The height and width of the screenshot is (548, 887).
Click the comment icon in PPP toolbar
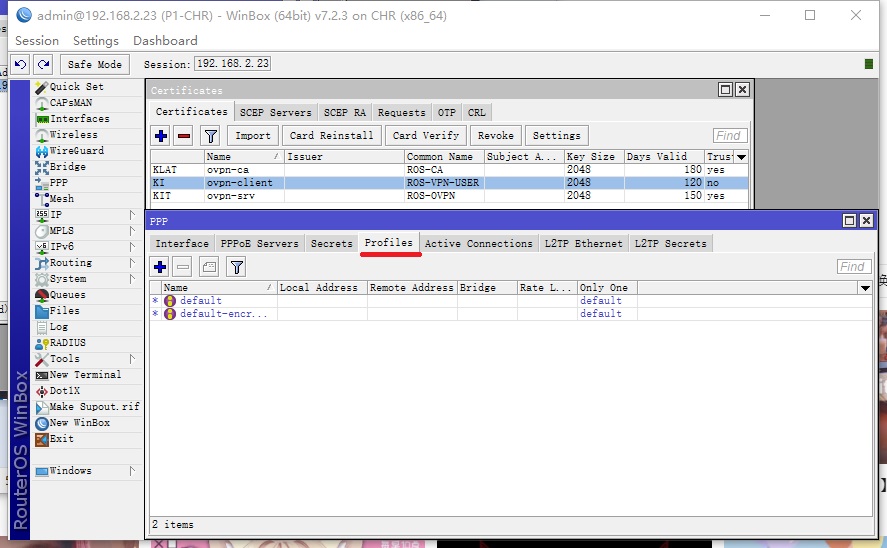tap(209, 266)
